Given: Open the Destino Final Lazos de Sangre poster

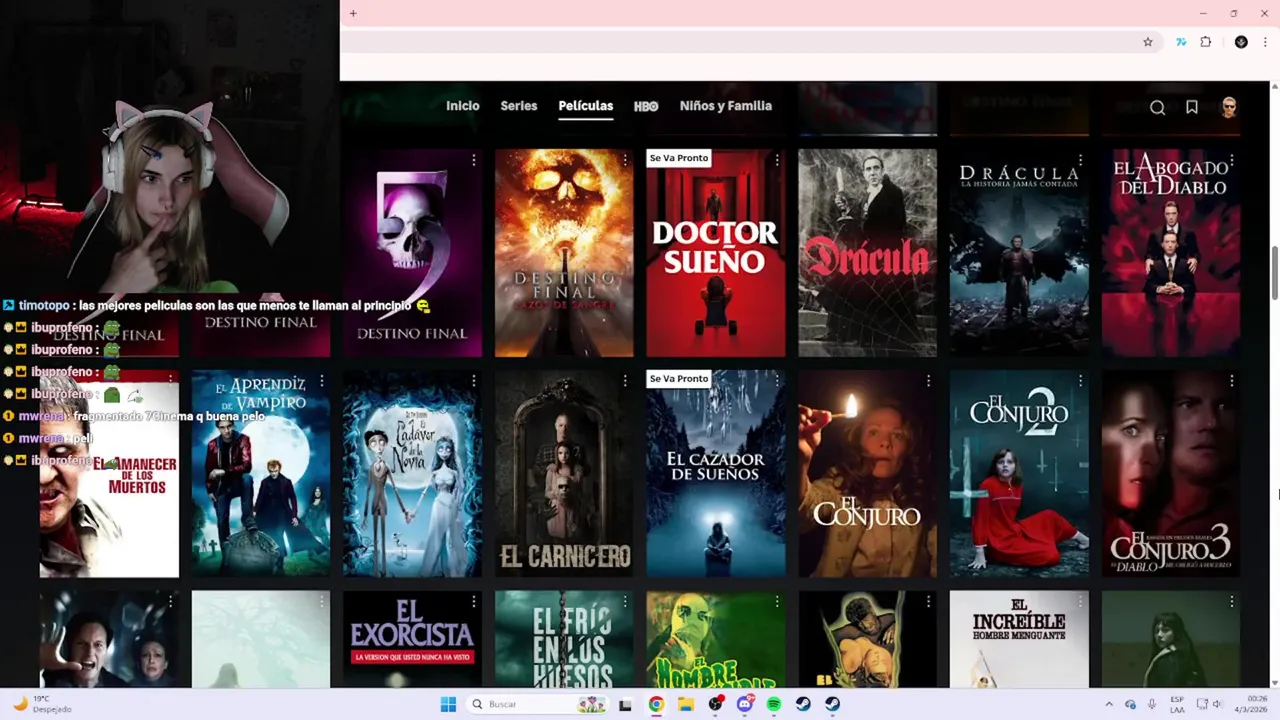Looking at the screenshot, I should tap(564, 253).
